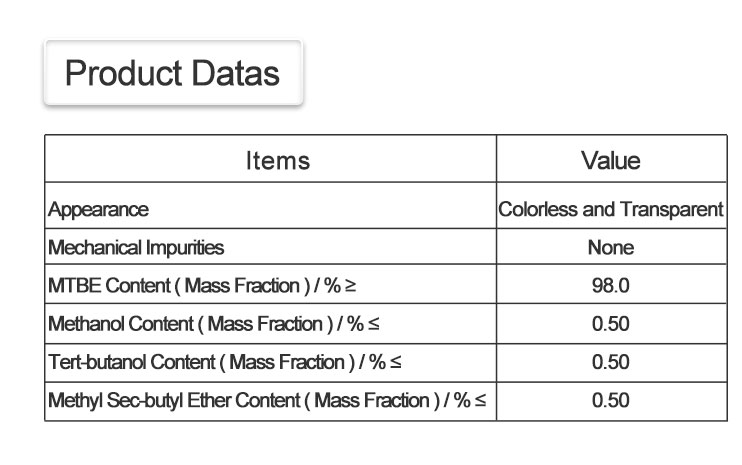Image resolution: width=742 pixels, height=465 pixels.
Task: Click the Mechanical Impurities row label
Action: (136, 248)
